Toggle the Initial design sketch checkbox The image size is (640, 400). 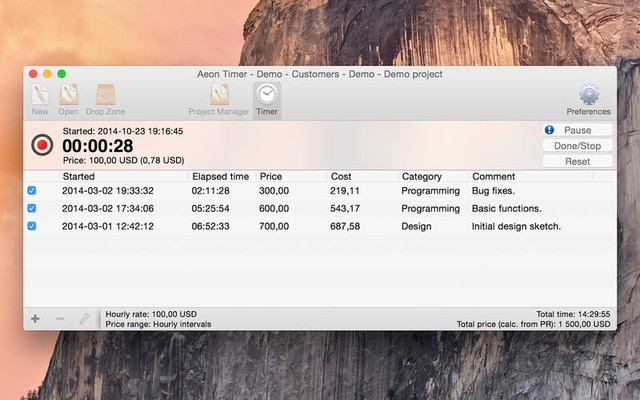[32, 226]
